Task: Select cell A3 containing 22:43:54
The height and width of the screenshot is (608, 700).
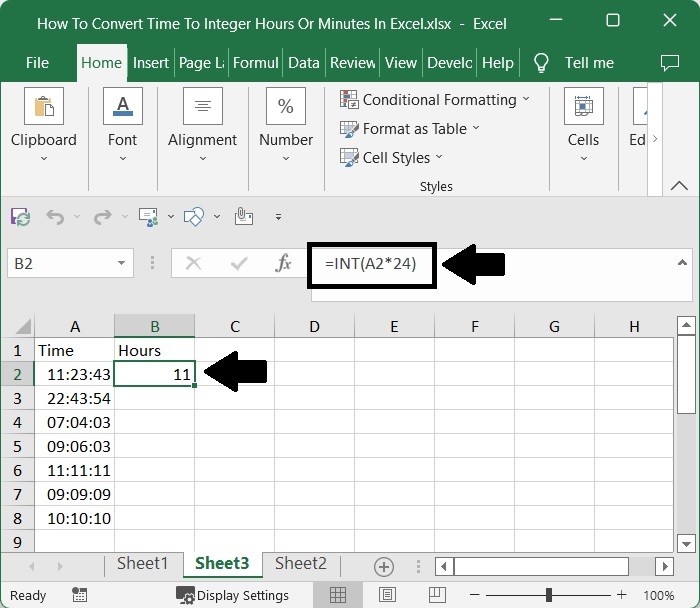Action: (x=75, y=398)
